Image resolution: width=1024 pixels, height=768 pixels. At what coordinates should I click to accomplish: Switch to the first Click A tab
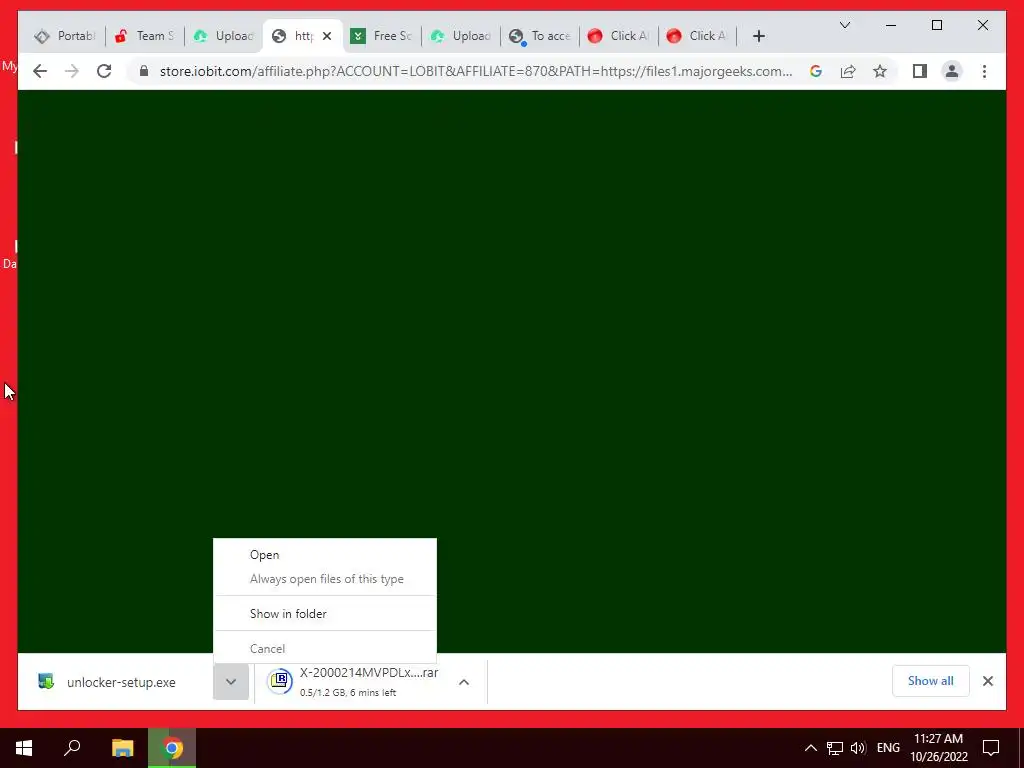pos(619,36)
